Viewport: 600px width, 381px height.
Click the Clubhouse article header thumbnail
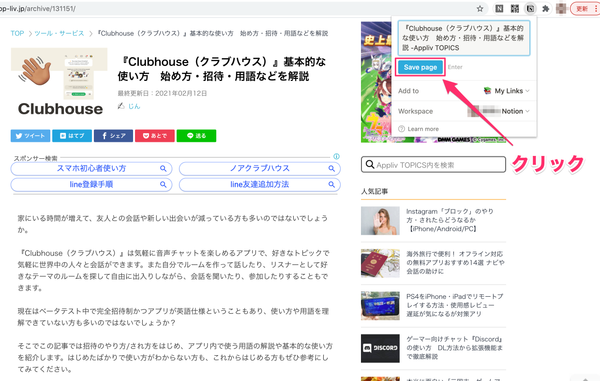click(59, 83)
